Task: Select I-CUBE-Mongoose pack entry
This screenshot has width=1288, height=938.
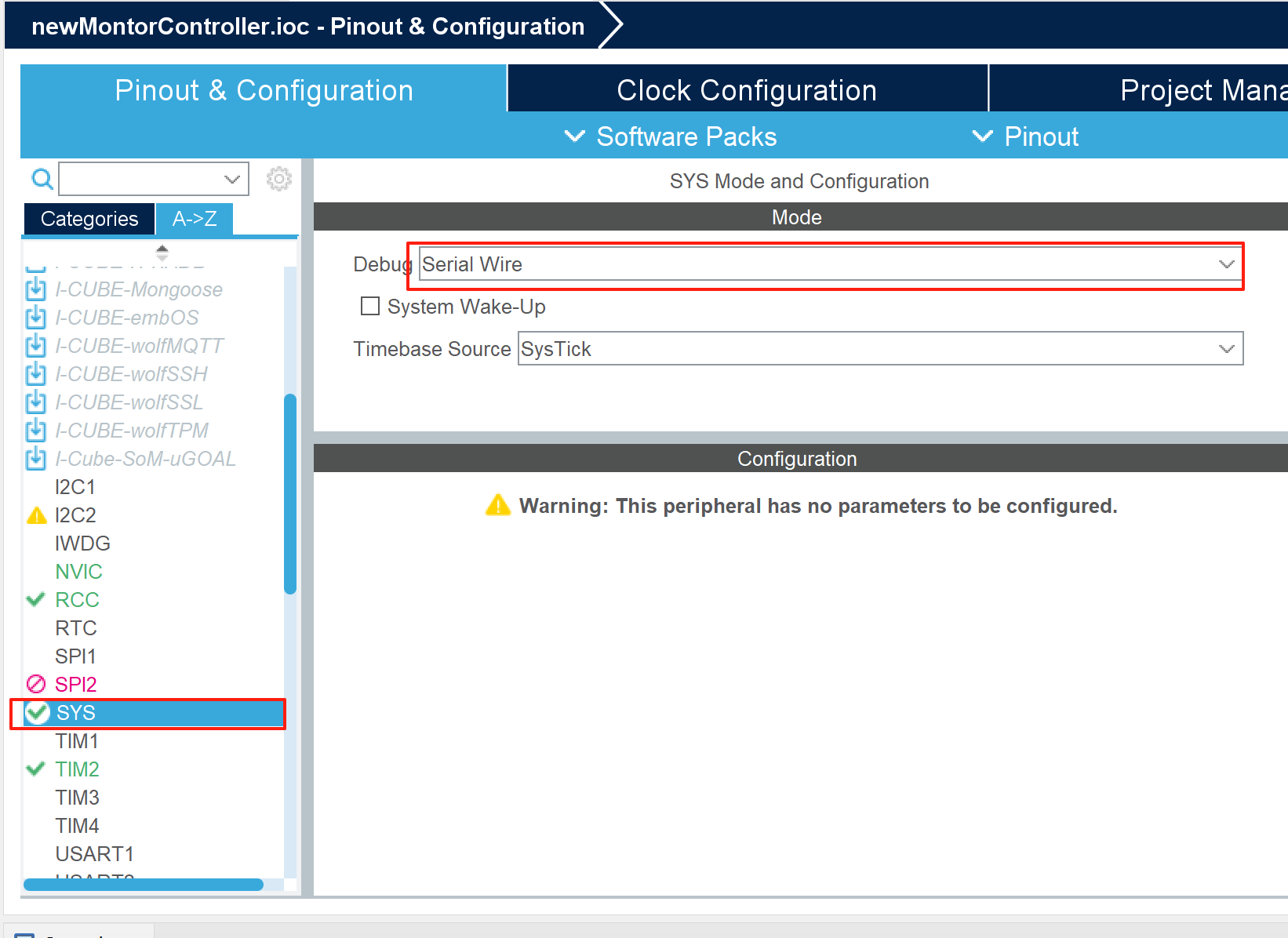Action: pos(139,289)
